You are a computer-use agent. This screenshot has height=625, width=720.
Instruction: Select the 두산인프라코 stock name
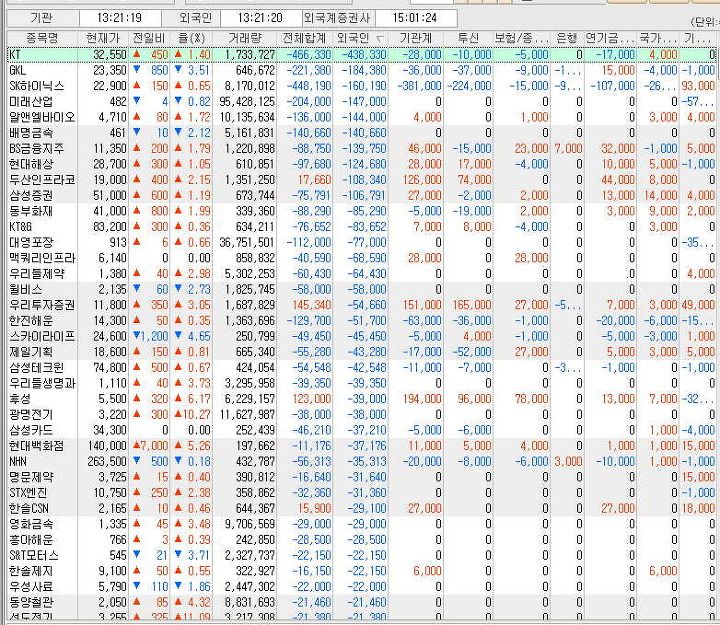(x=42, y=180)
